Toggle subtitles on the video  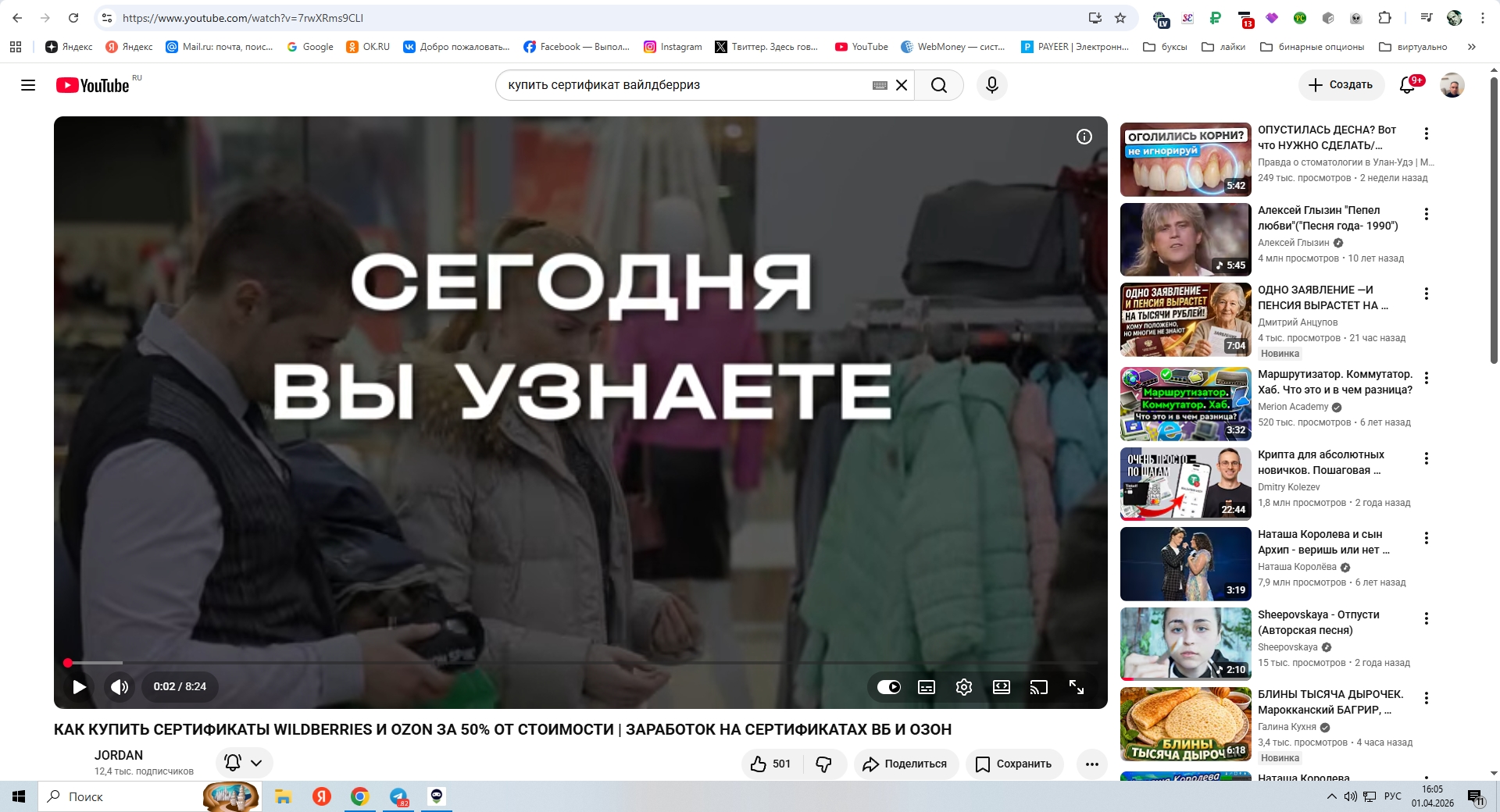coord(926,687)
